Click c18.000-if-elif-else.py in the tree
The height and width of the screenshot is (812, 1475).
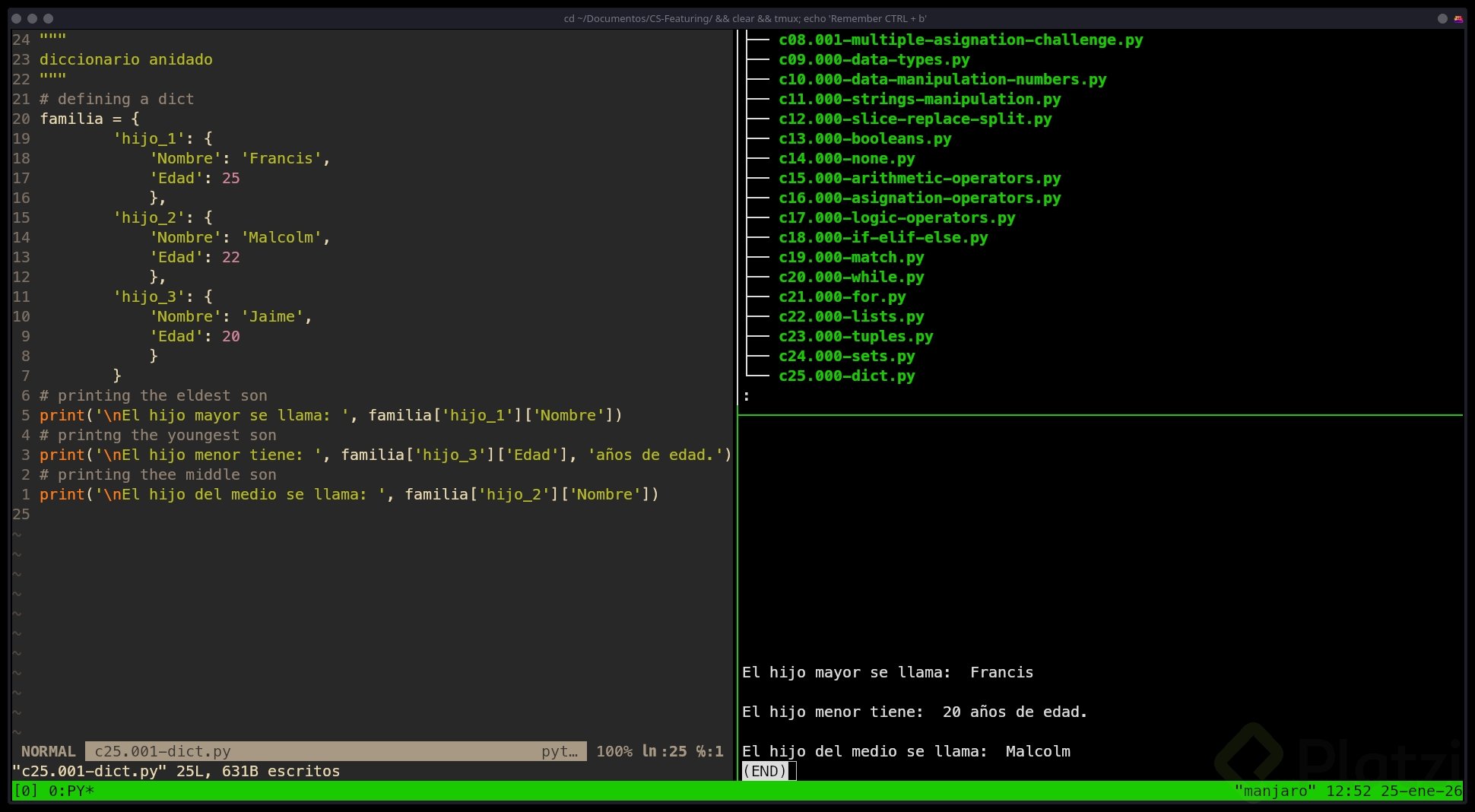[x=883, y=237]
